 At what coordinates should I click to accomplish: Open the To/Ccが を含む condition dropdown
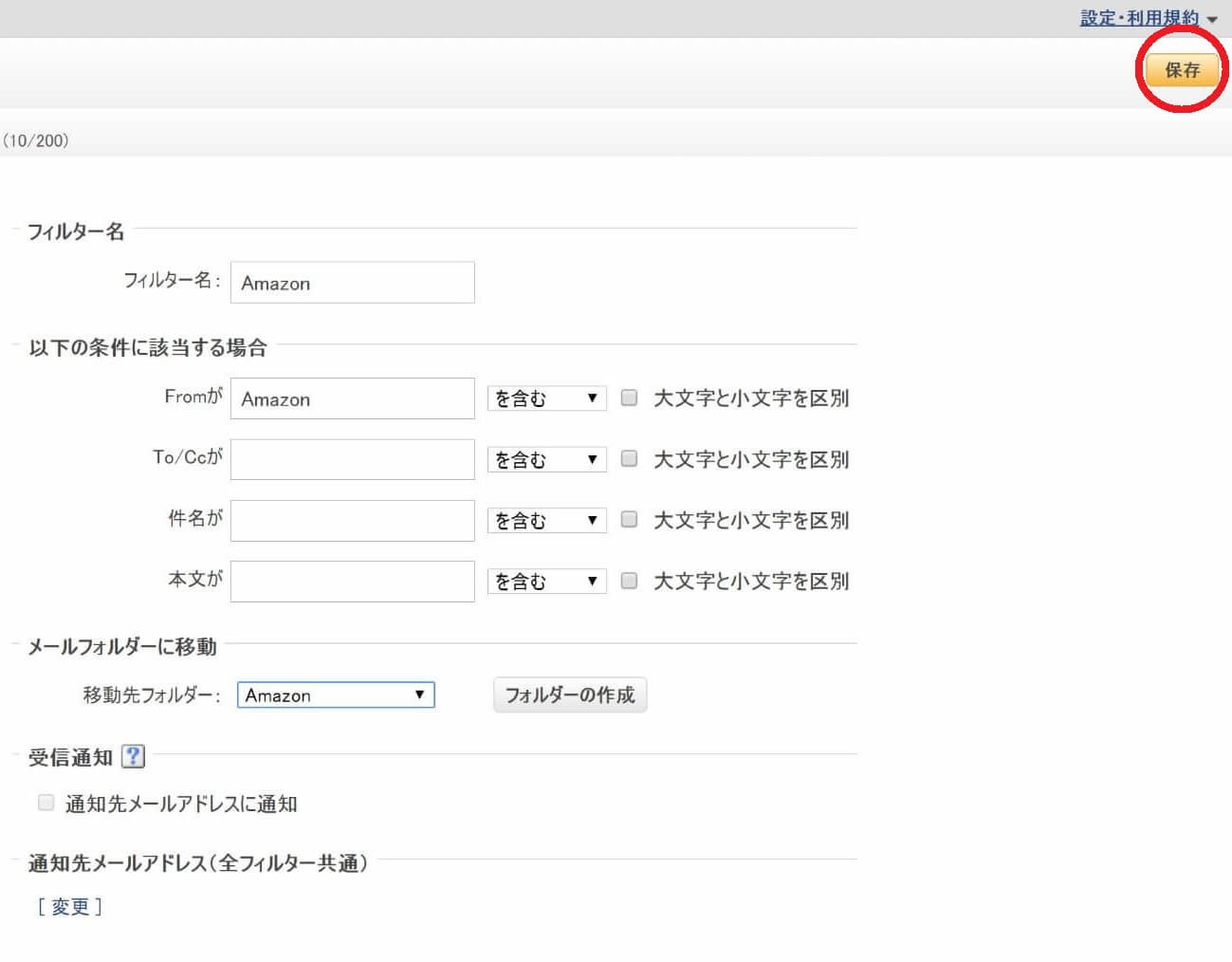pyautogui.click(x=546, y=460)
